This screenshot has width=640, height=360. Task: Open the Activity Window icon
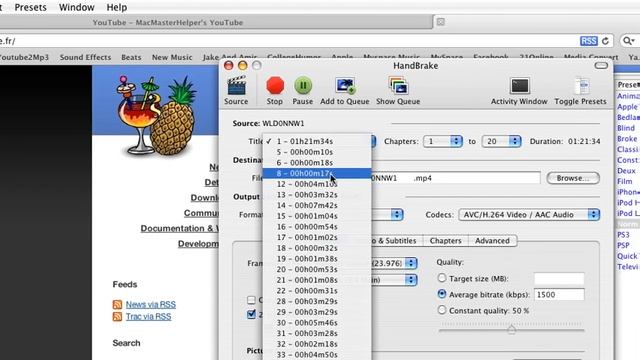point(520,86)
